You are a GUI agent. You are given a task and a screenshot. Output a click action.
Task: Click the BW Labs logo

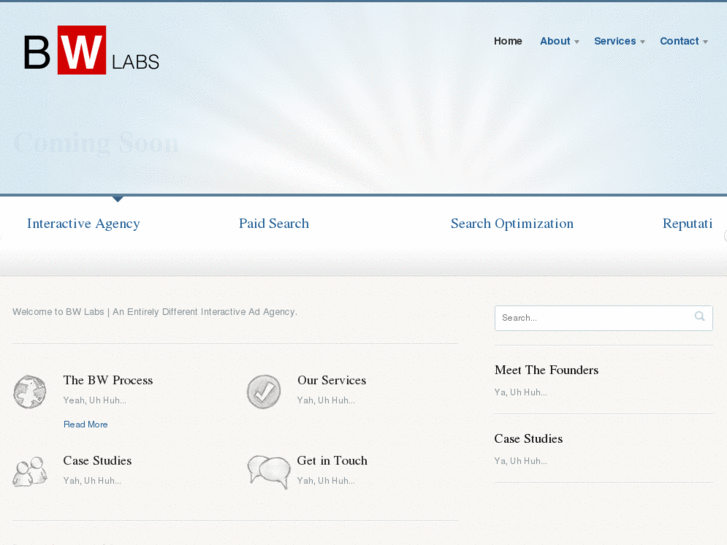tap(92, 50)
